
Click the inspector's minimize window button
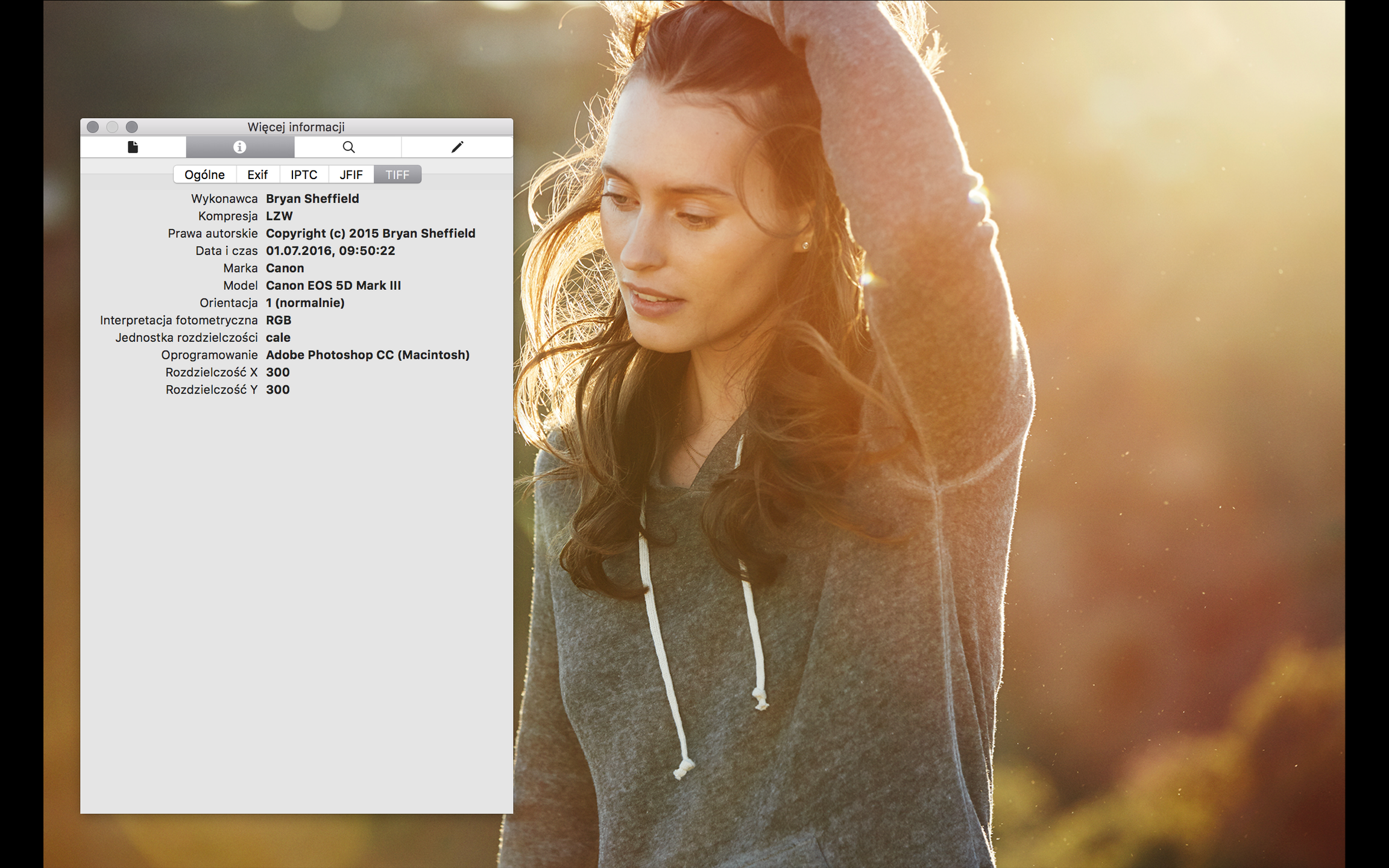[112, 127]
